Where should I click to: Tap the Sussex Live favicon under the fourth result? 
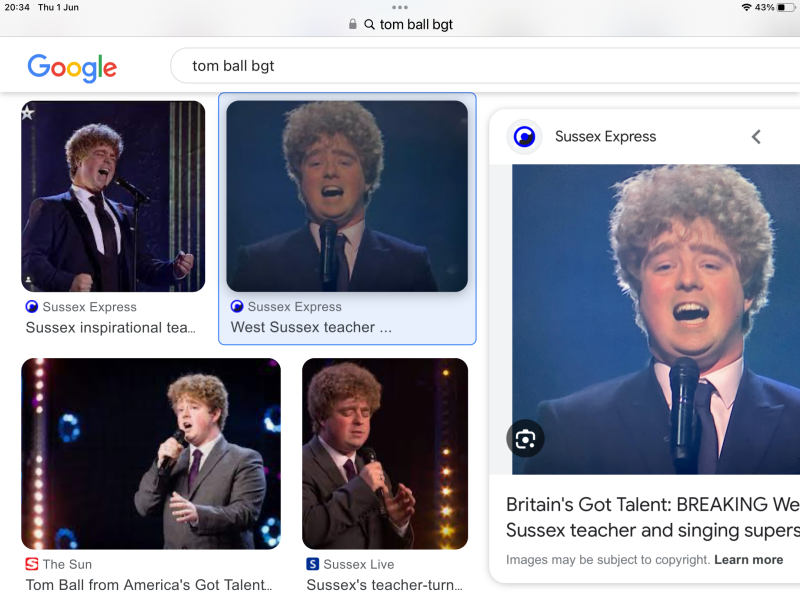pos(312,564)
